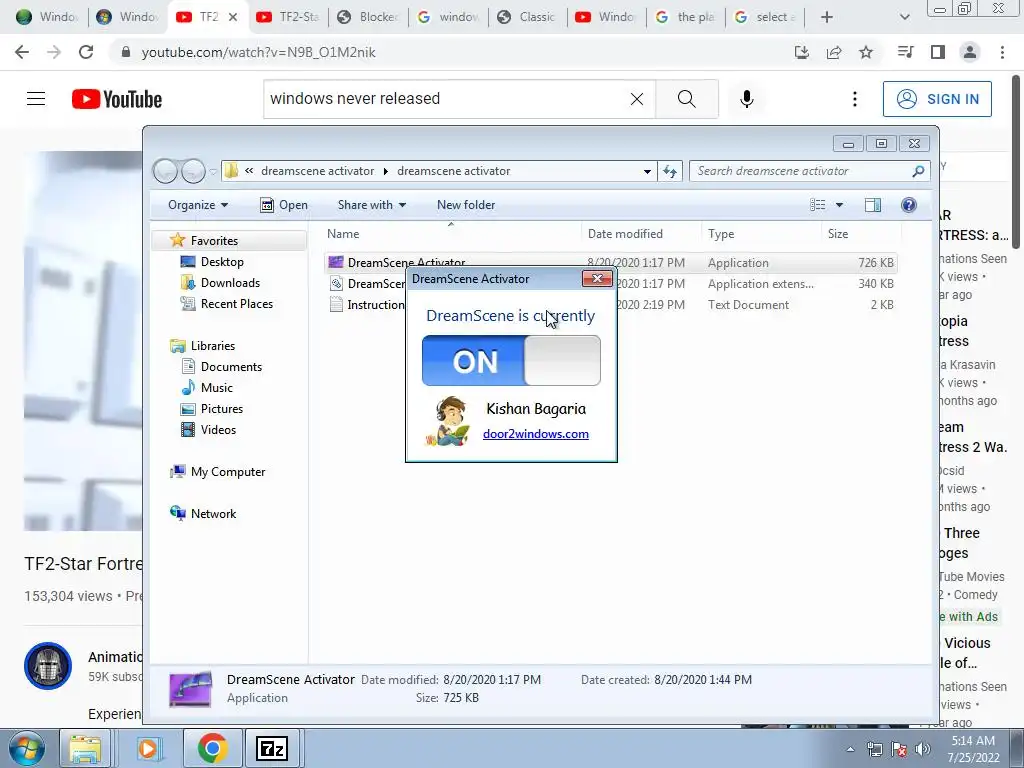Go to the YouTube home logo
Screen dimensions: 1024x768
click(117, 99)
